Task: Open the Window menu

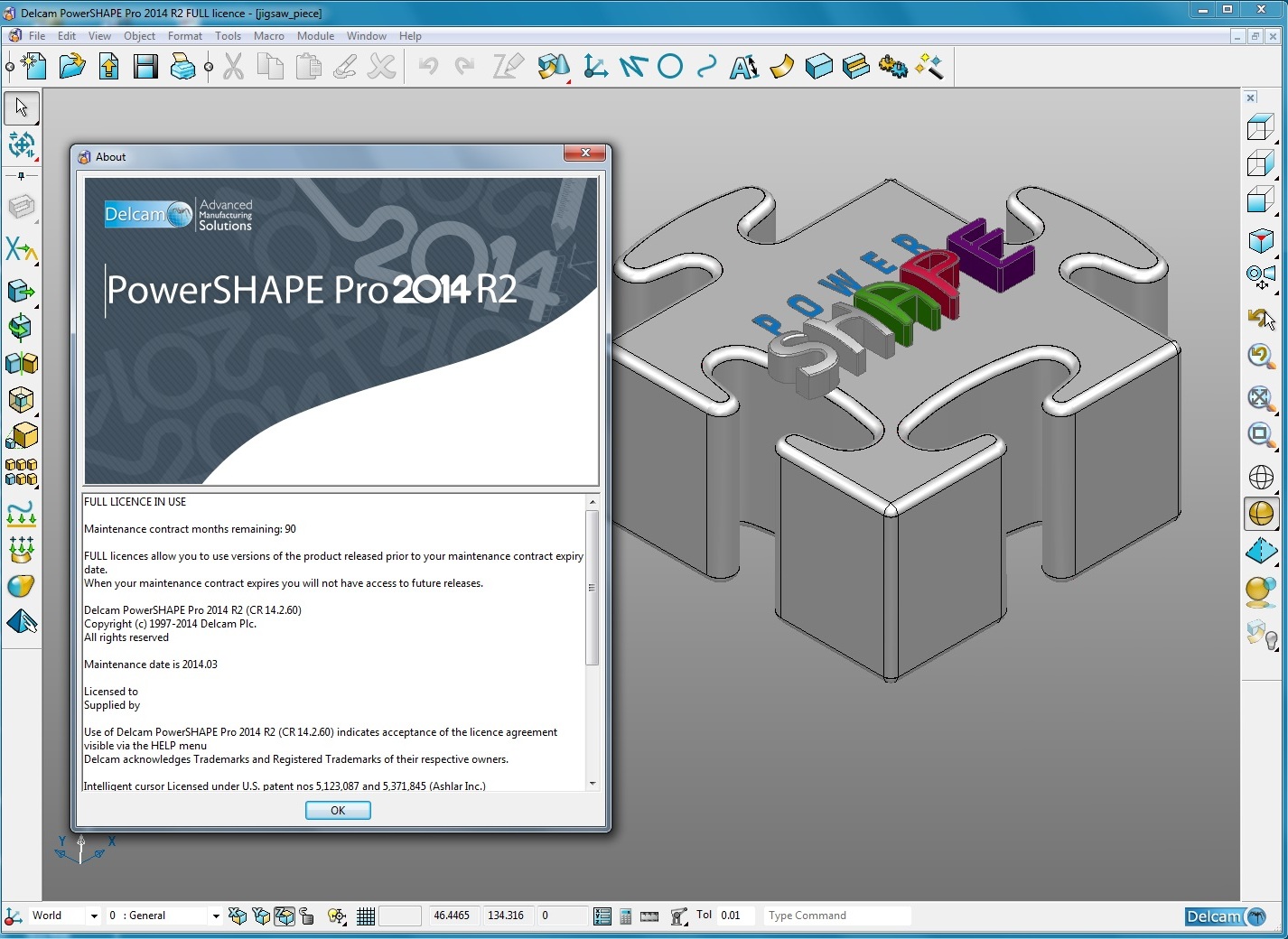Action: click(366, 36)
